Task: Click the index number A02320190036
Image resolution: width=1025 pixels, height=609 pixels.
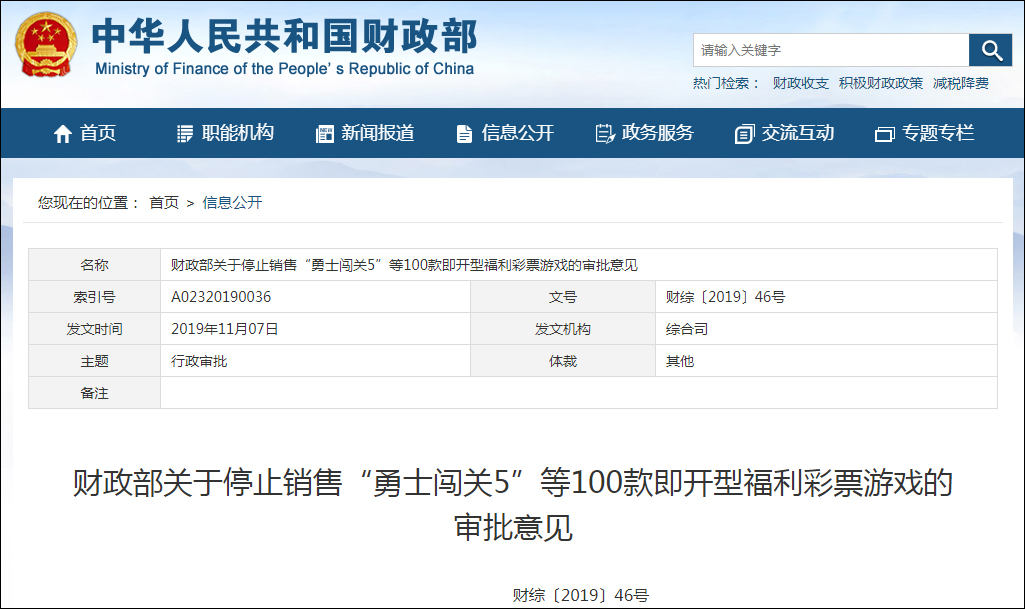Action: click(221, 297)
